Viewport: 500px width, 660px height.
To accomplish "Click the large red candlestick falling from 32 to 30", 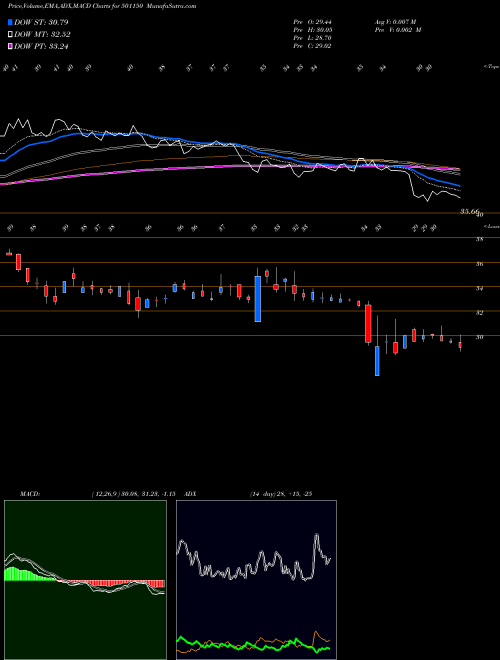I will coord(368,324).
